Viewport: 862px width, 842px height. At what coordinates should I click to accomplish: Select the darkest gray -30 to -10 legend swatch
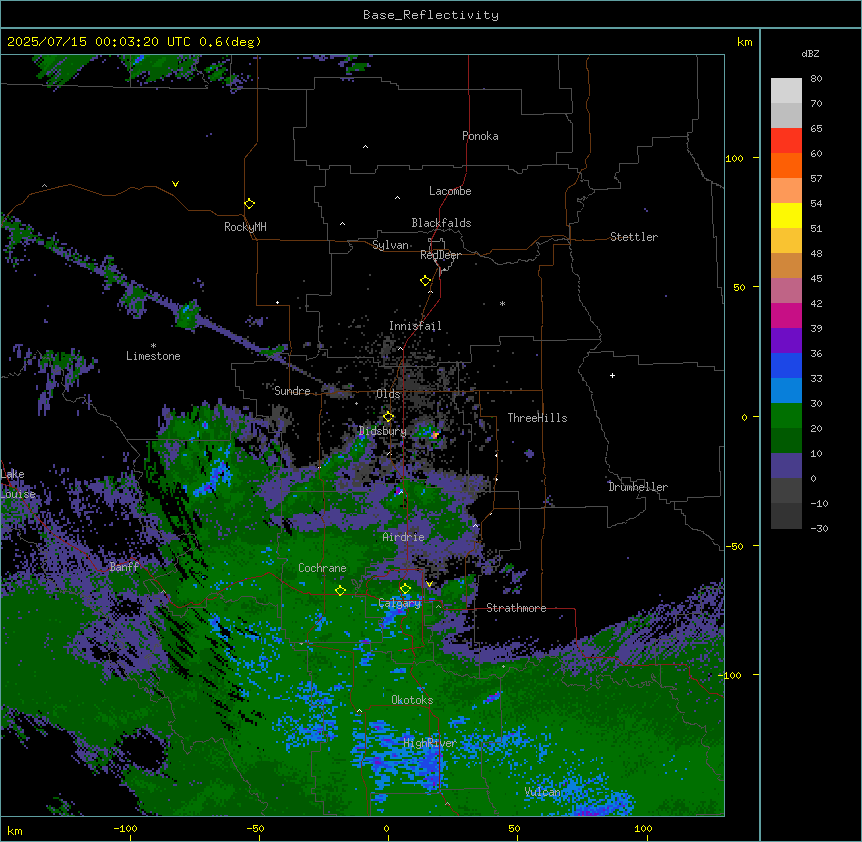click(x=786, y=516)
